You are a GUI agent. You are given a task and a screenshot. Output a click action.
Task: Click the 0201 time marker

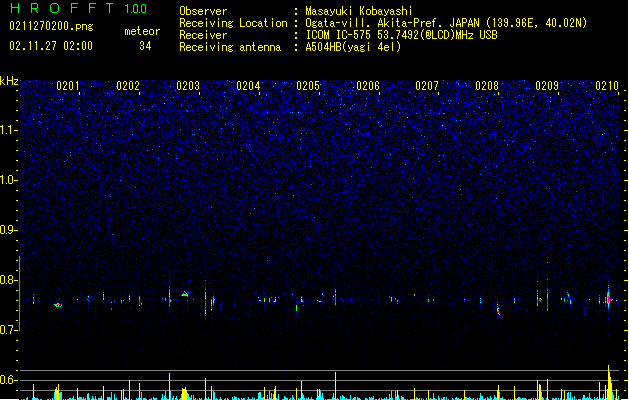[68, 86]
